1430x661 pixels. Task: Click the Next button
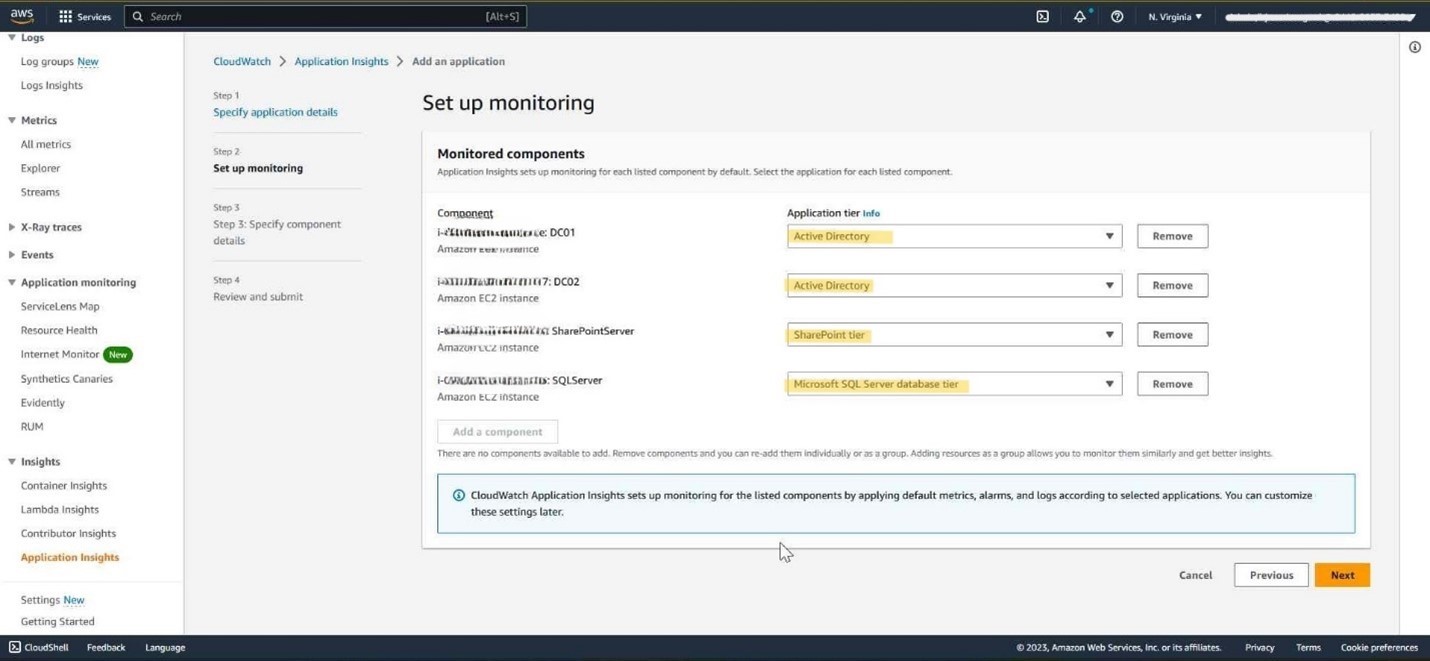pyautogui.click(x=1342, y=575)
